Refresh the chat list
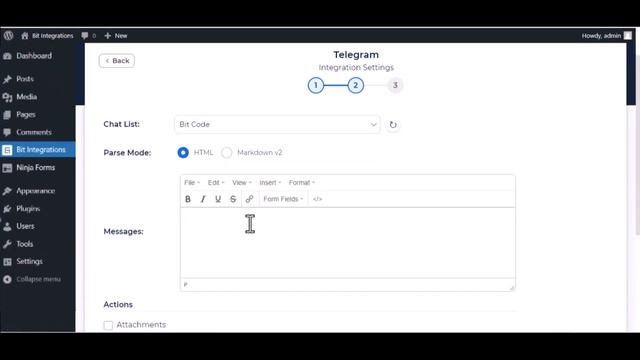640x360 pixels. coord(393,124)
